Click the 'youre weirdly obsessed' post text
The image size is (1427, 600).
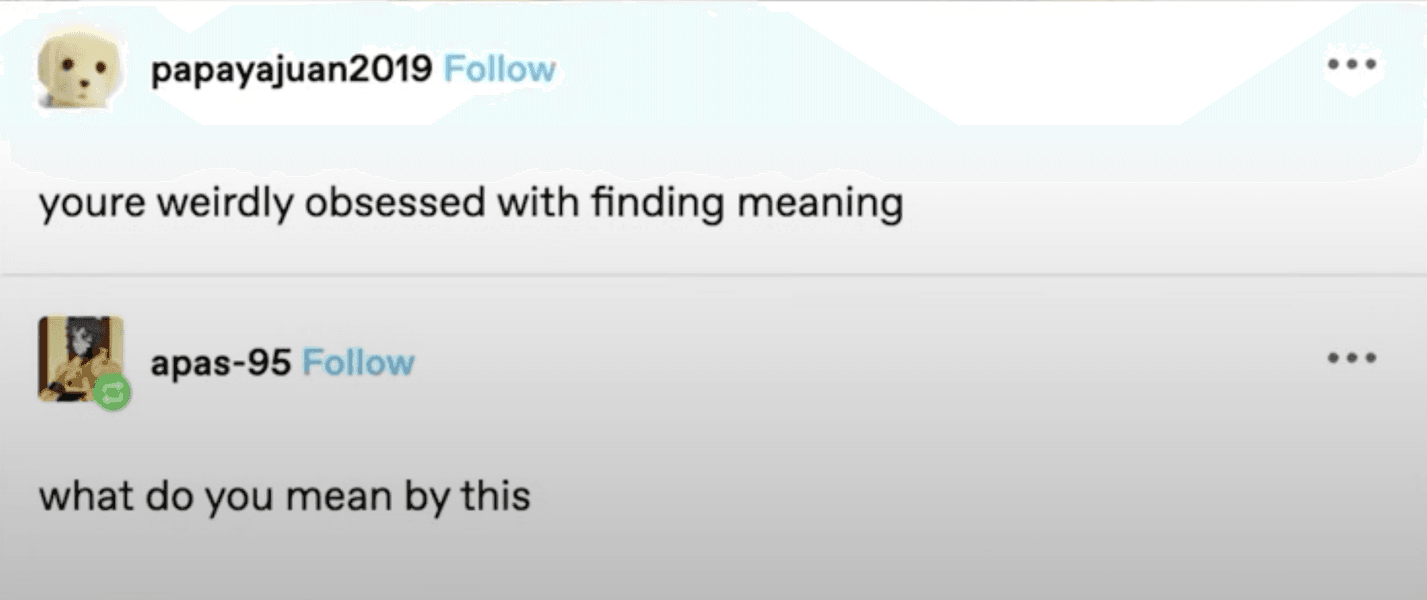click(x=470, y=204)
